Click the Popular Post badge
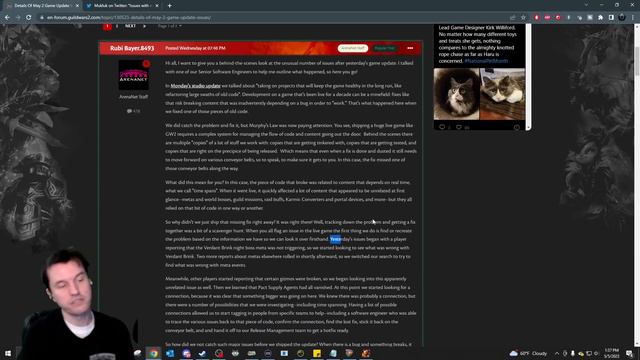The height and width of the screenshot is (360, 640). 384,48
